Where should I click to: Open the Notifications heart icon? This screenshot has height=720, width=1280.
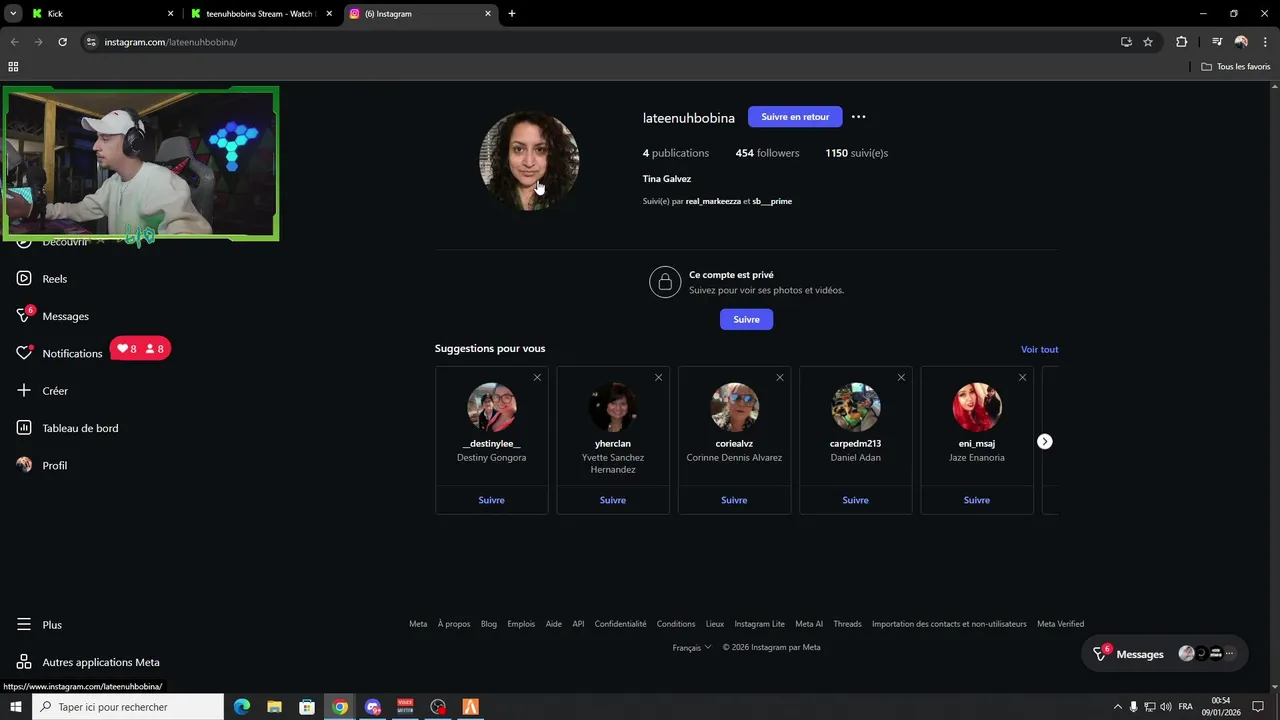pos(24,353)
